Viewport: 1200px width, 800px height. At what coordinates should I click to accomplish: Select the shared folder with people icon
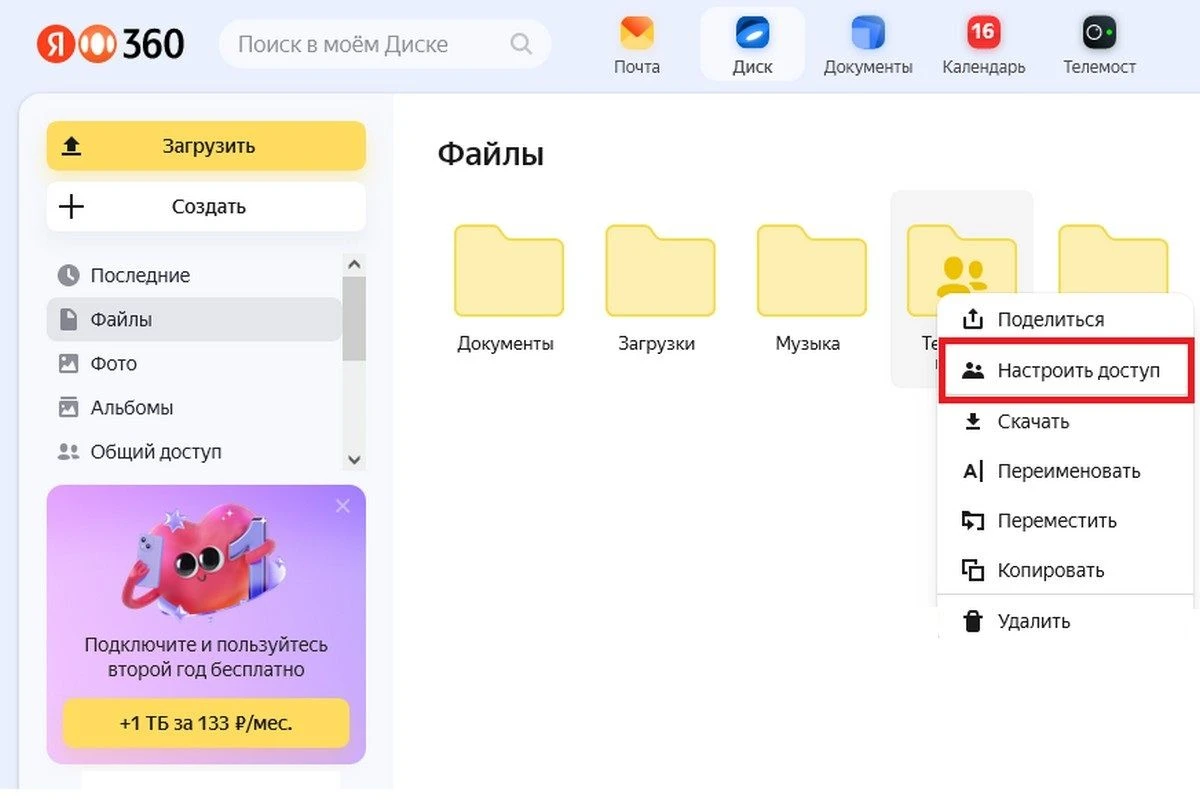pos(961,262)
